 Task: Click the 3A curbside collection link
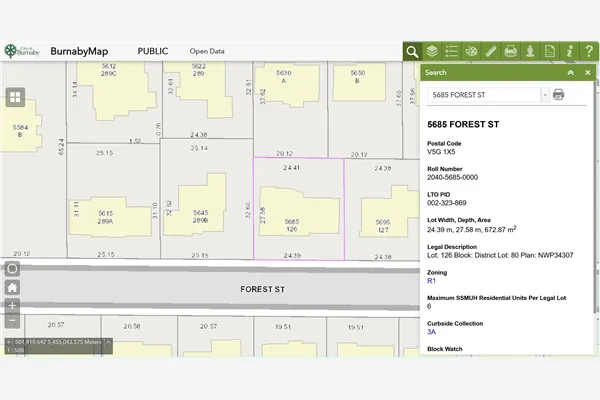(432, 332)
